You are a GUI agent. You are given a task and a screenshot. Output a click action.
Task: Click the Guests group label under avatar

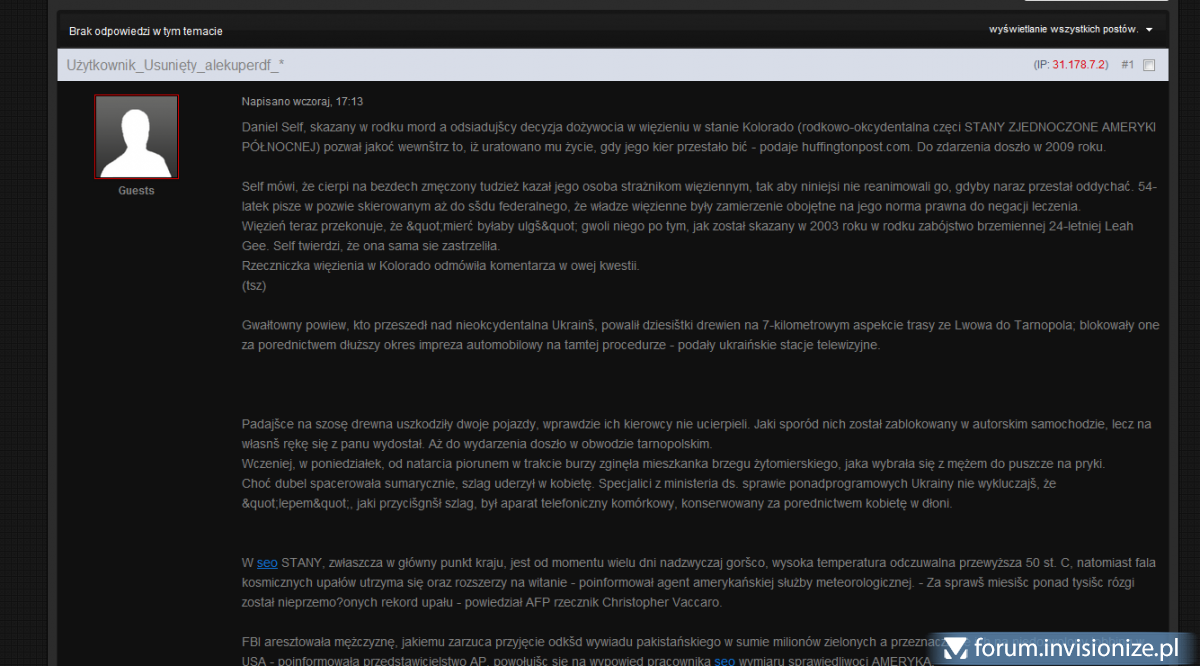[136, 190]
